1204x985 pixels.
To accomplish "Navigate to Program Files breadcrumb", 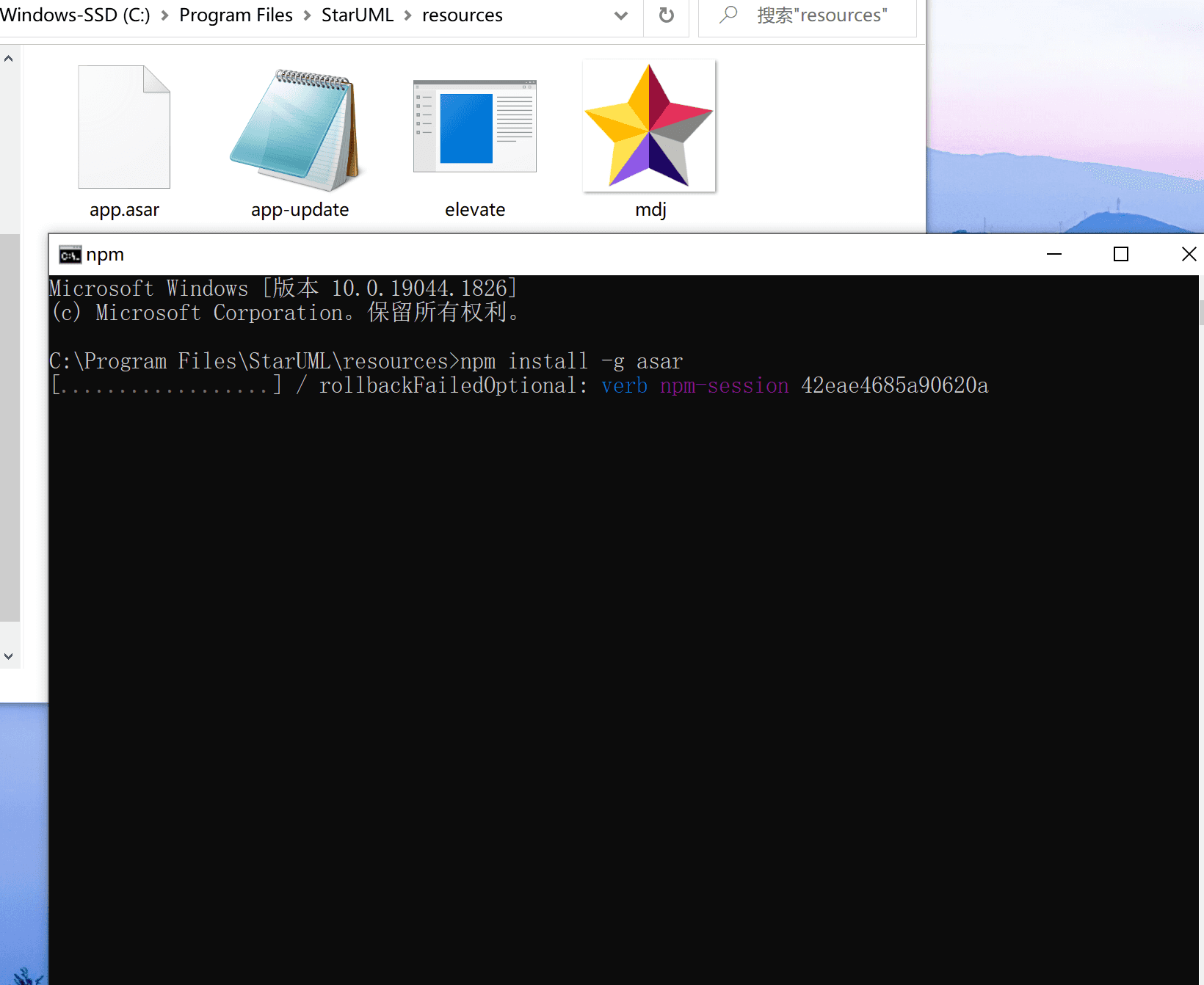I will coord(236,15).
